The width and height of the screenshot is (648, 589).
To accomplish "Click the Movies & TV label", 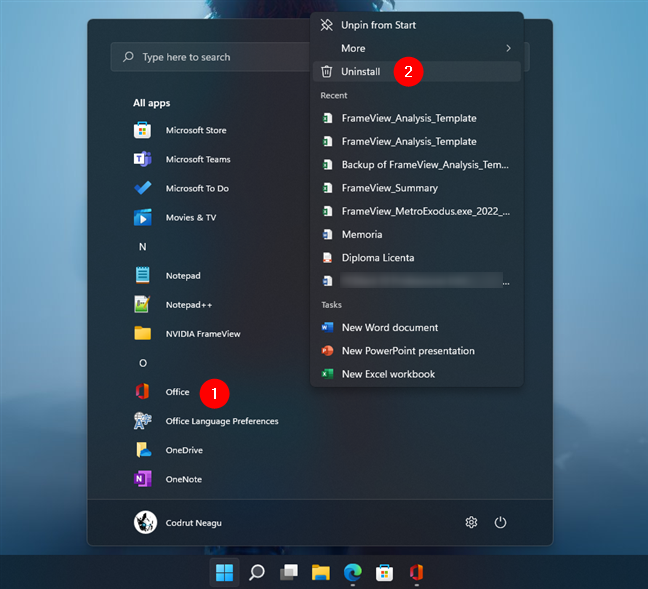I will coord(191,217).
